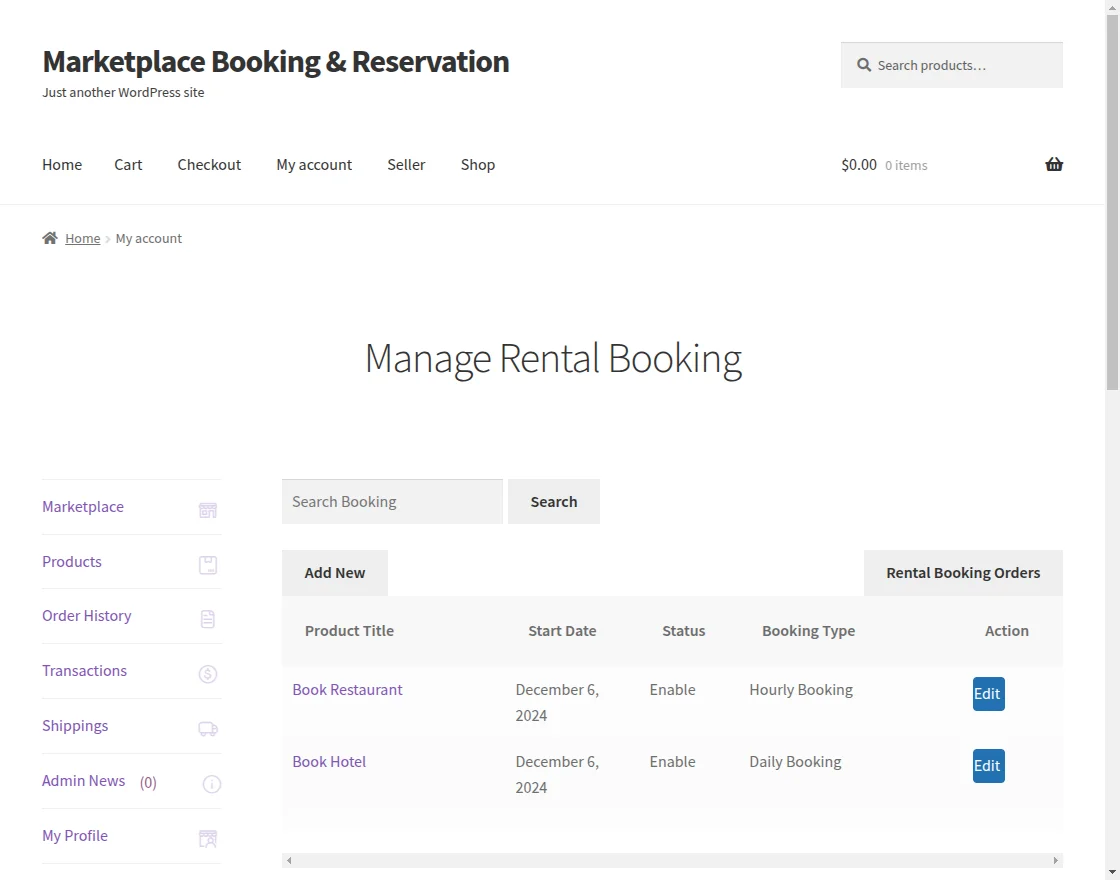This screenshot has height=880, width=1120.
Task: Click the horizontal scrollbar right arrow
Action: pos(1056,860)
